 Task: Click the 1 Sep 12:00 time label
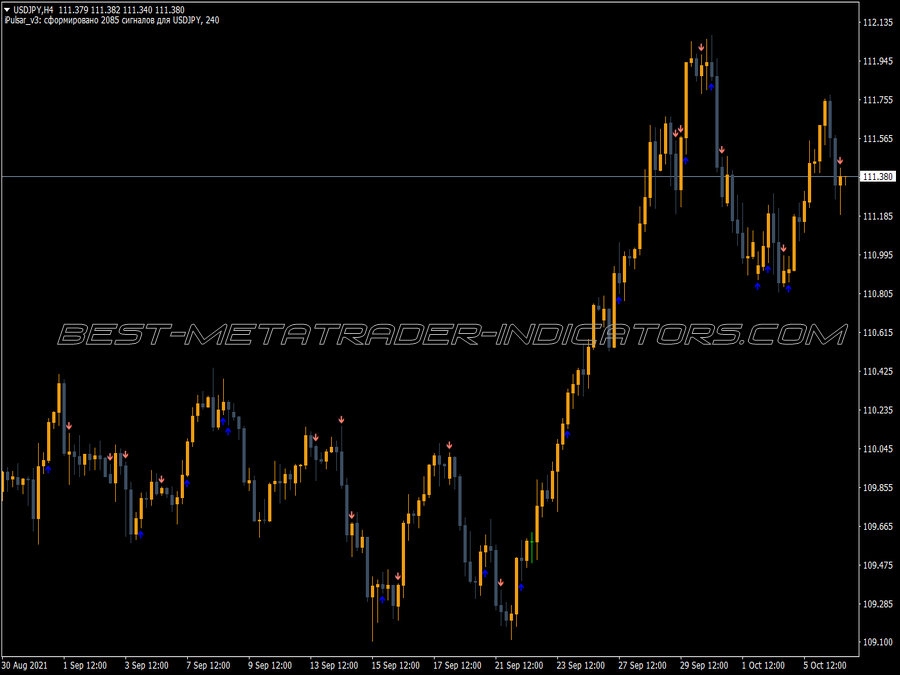point(85,665)
